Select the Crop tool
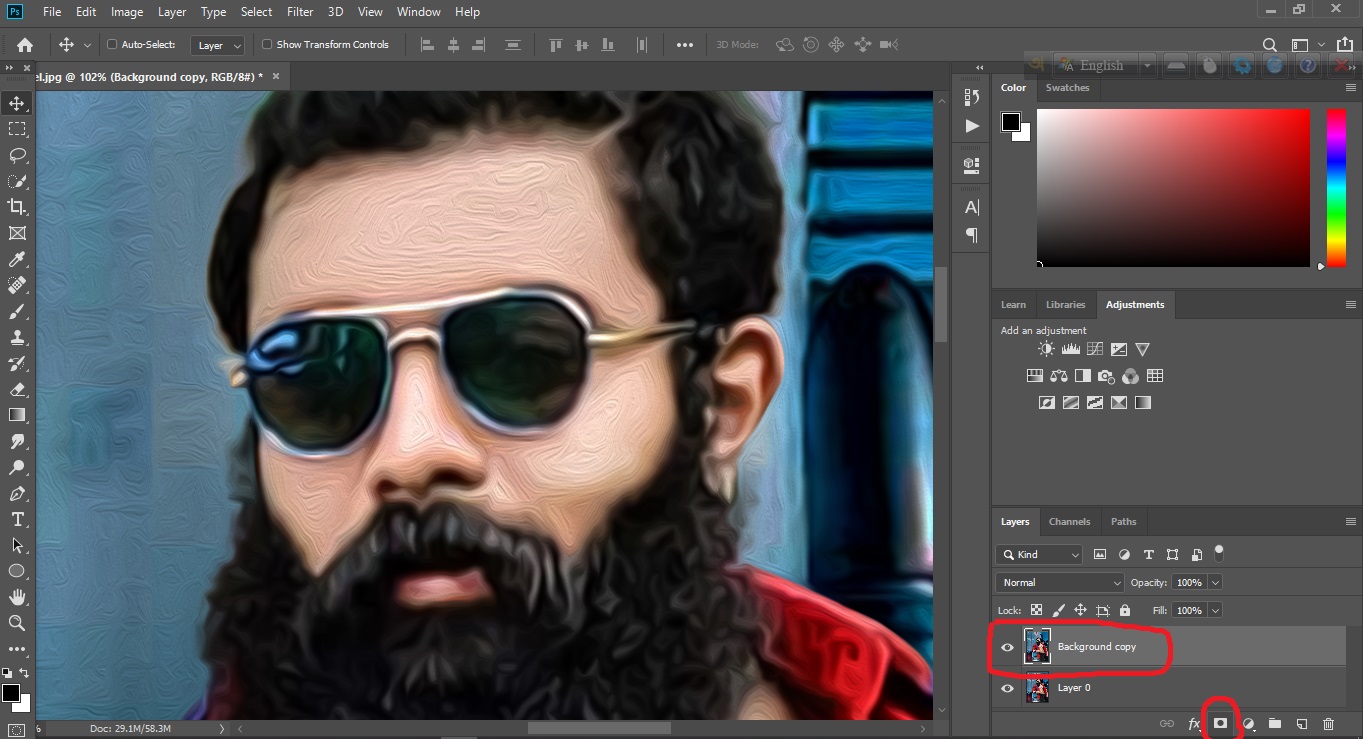 [x=17, y=207]
